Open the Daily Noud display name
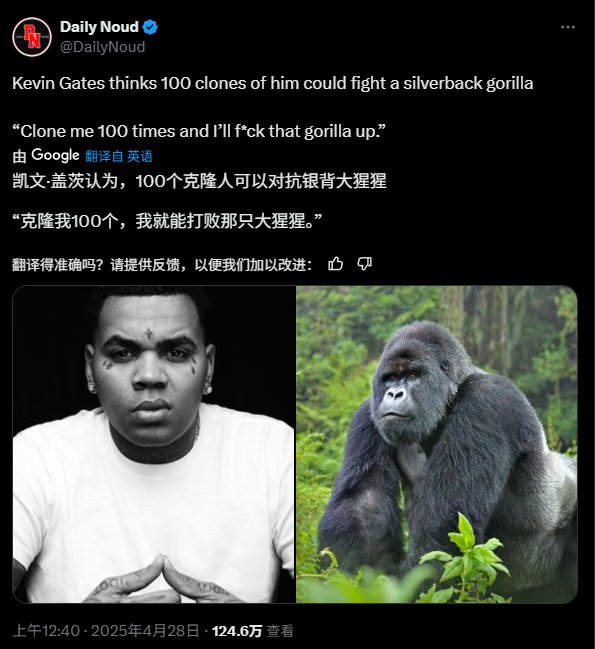The width and height of the screenshot is (595, 649). tap(99, 27)
